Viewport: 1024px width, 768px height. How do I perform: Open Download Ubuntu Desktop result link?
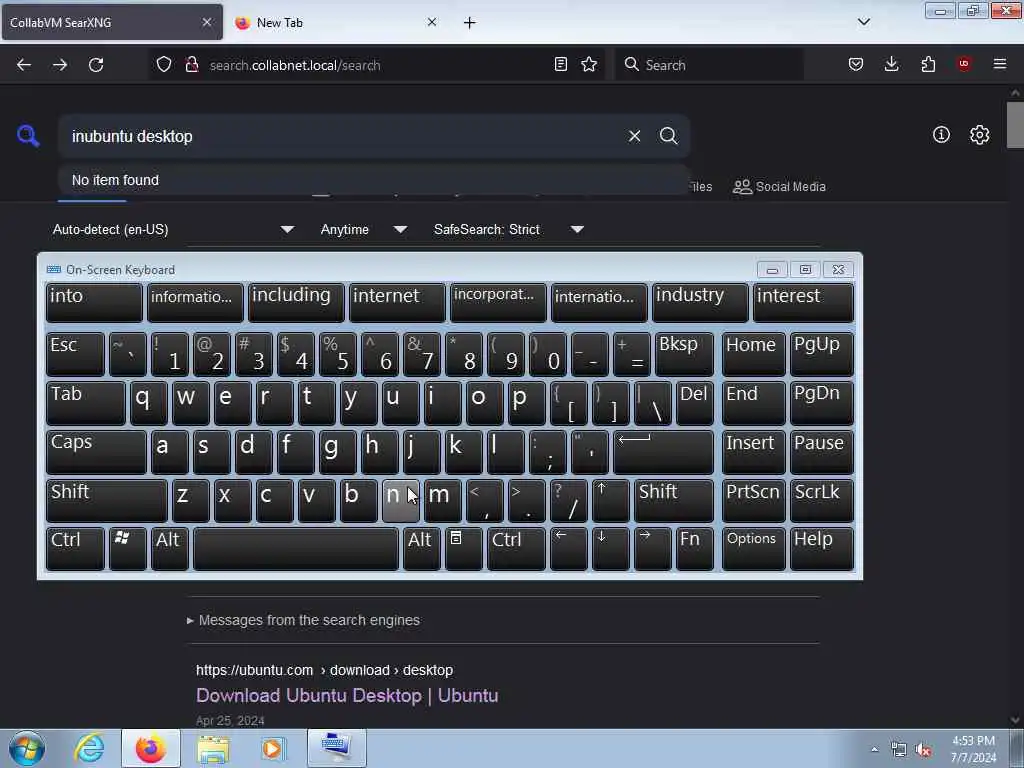click(347, 696)
